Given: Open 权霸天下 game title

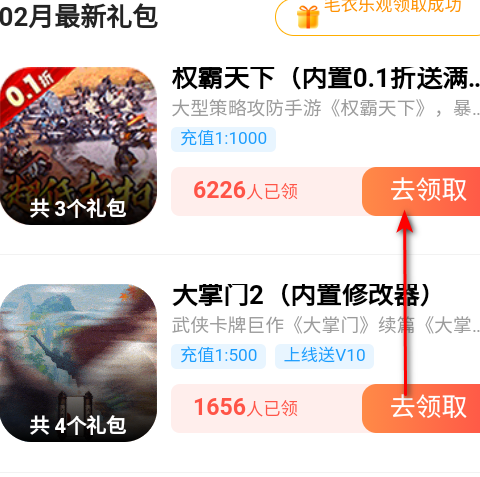Looking at the screenshot, I should (x=326, y=79).
